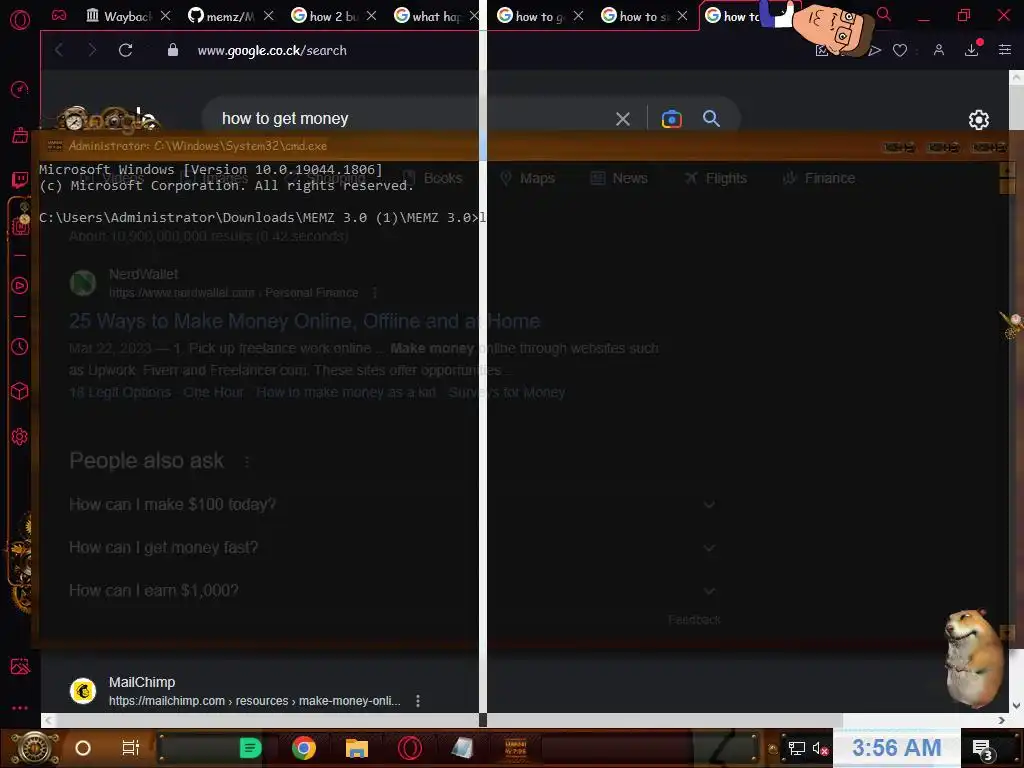The height and width of the screenshot is (768, 1024).
Task: Add page to bookmarks heart icon
Action: [900, 50]
